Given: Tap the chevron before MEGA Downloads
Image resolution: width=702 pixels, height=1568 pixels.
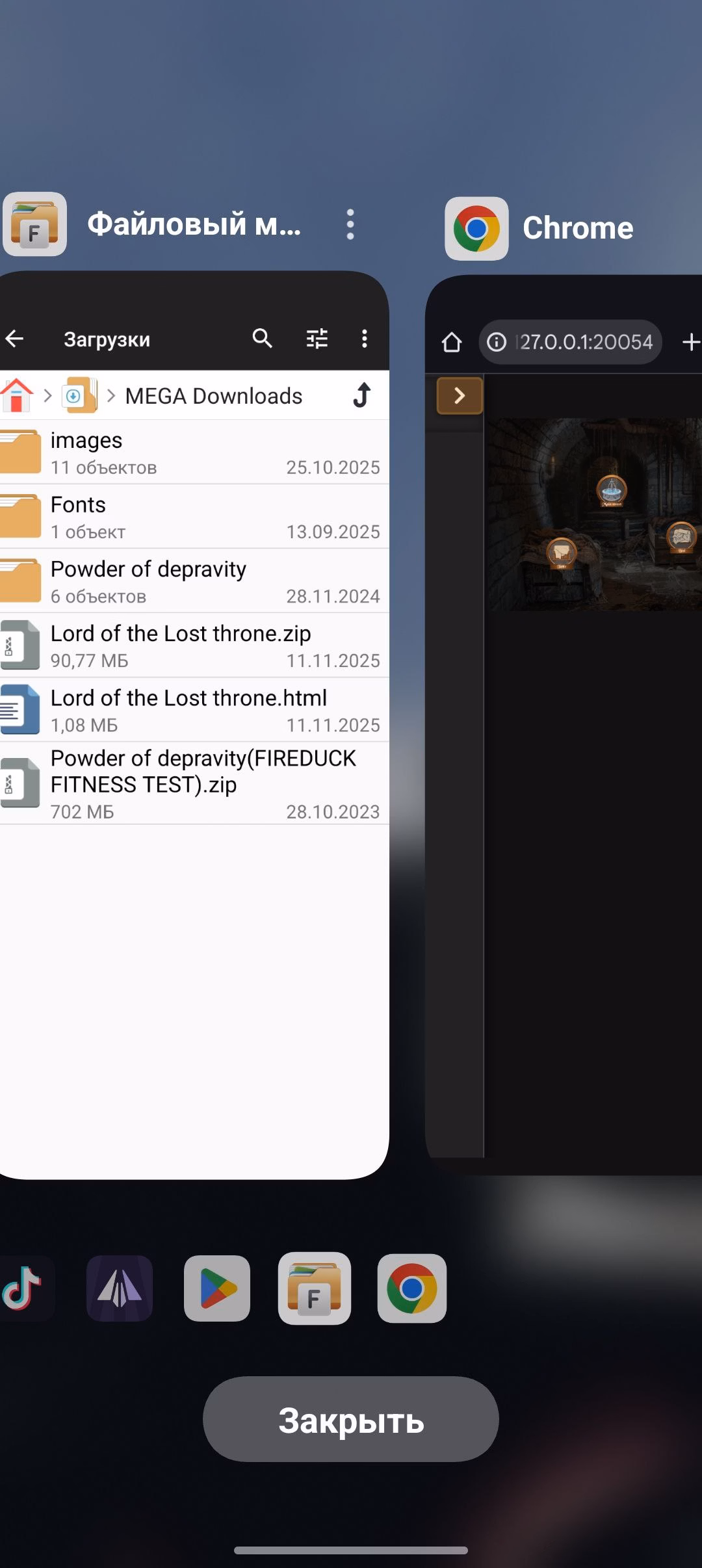Looking at the screenshot, I should 111,395.
